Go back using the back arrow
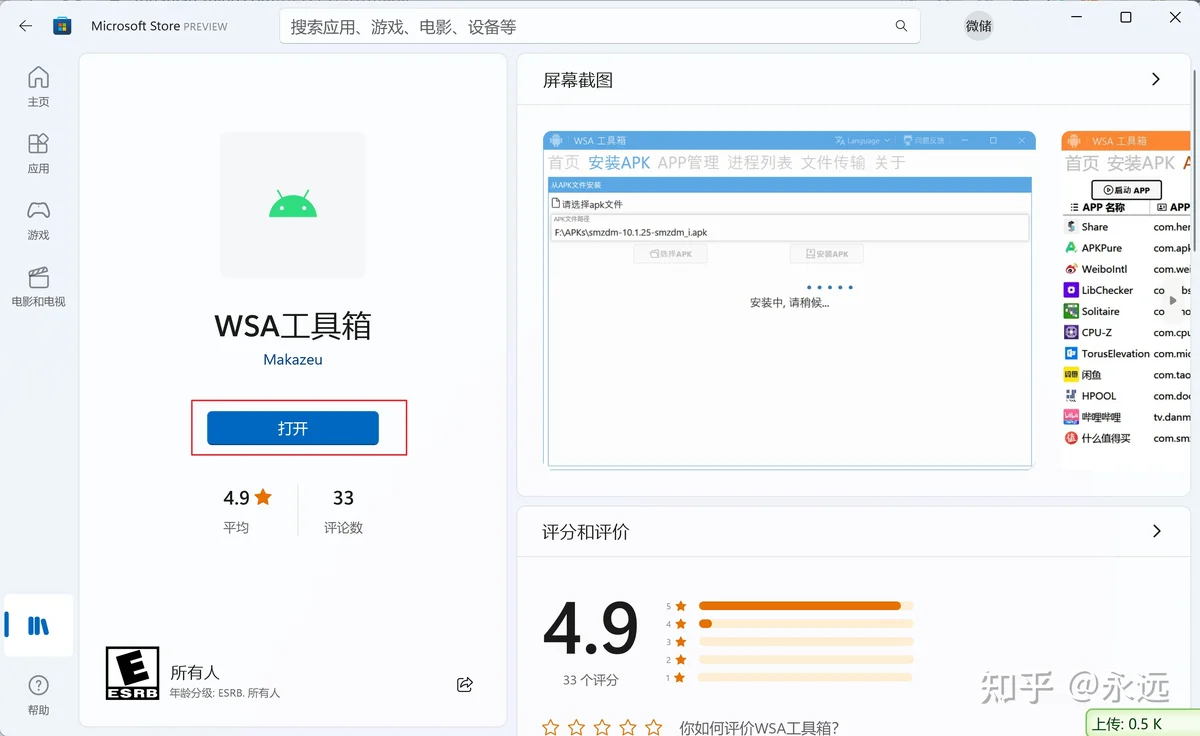The height and width of the screenshot is (736, 1200). (26, 26)
